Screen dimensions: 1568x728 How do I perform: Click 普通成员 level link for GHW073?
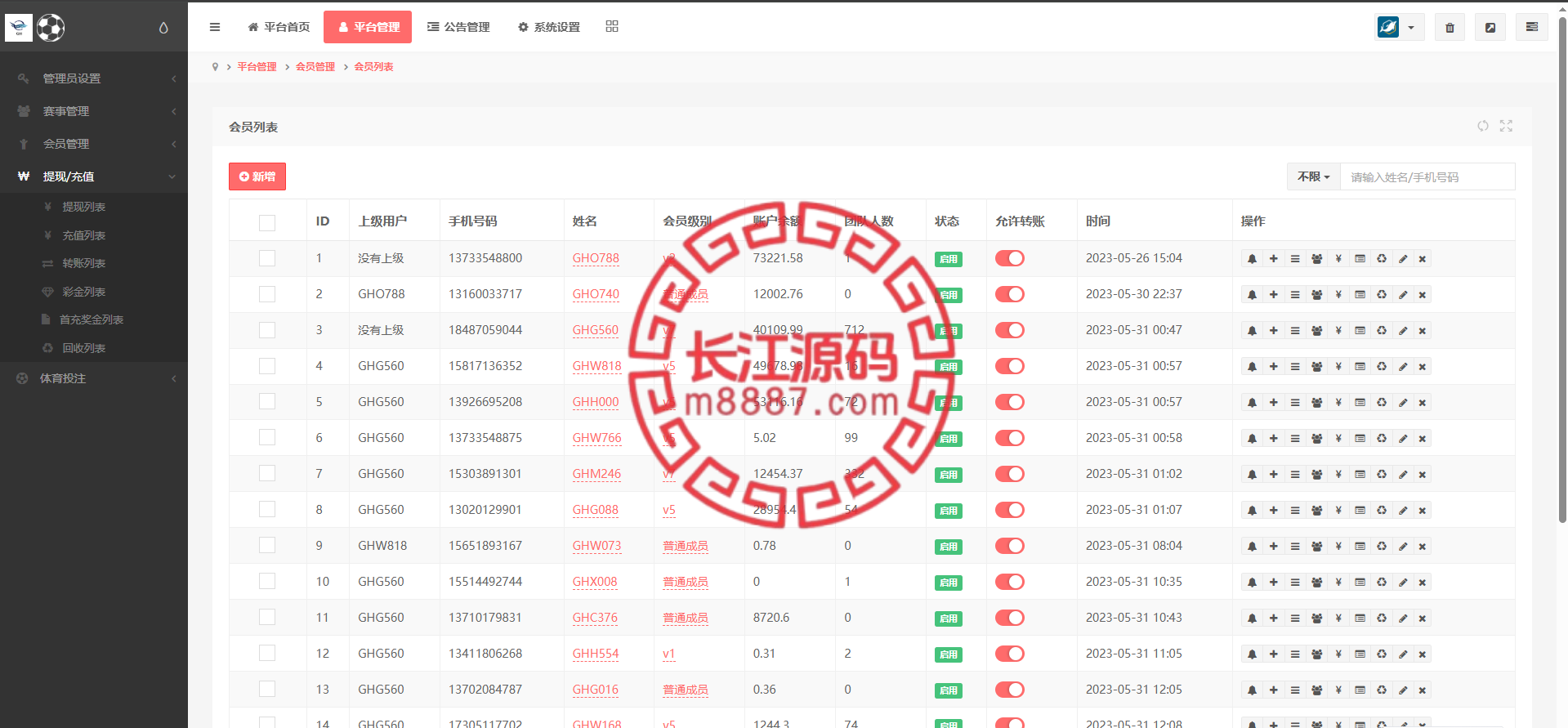click(686, 546)
